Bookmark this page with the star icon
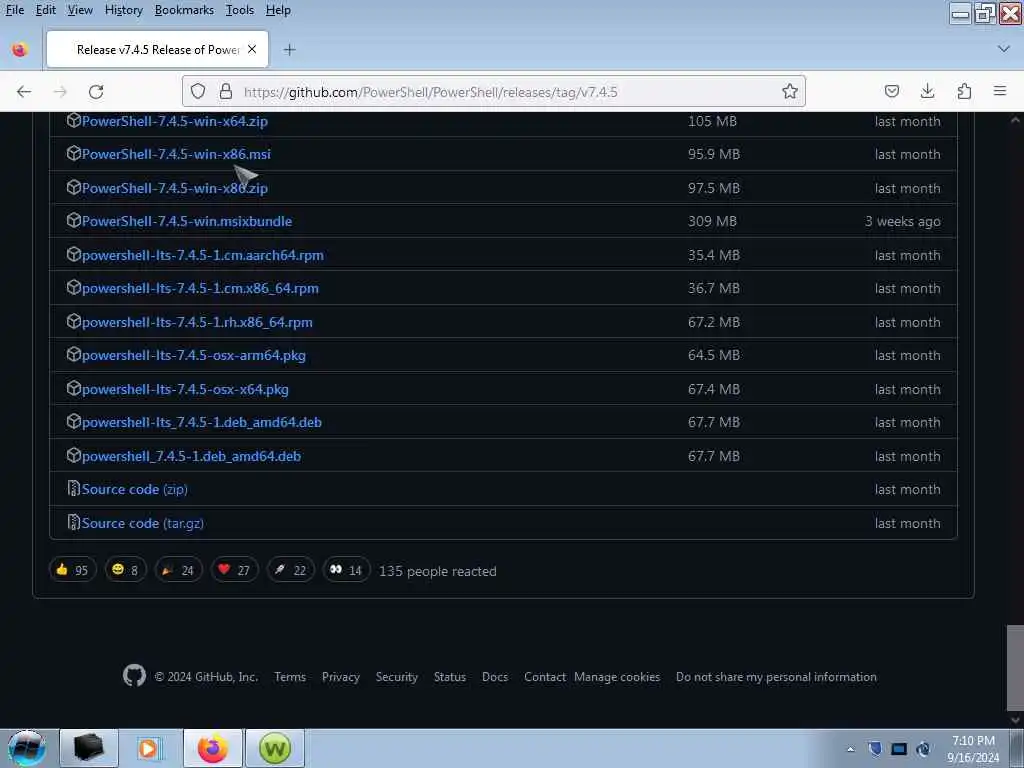 [x=790, y=91]
